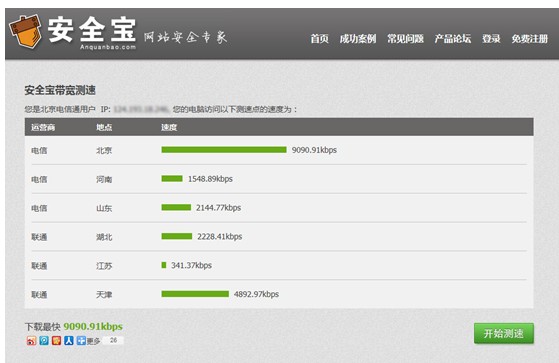559x363 pixels.
Task: Select the 北京 location cell
Action: point(104,150)
